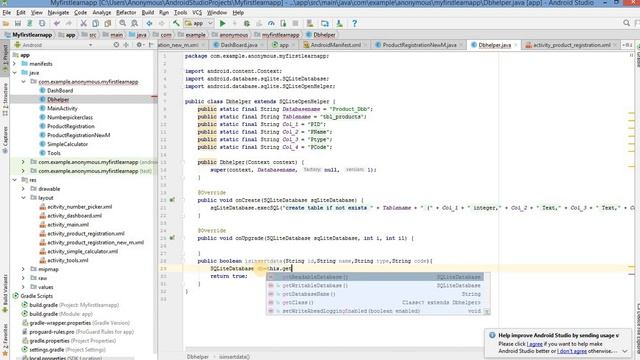640x360 pixels.
Task: Click the Structure side tool window tab
Action: point(5,99)
